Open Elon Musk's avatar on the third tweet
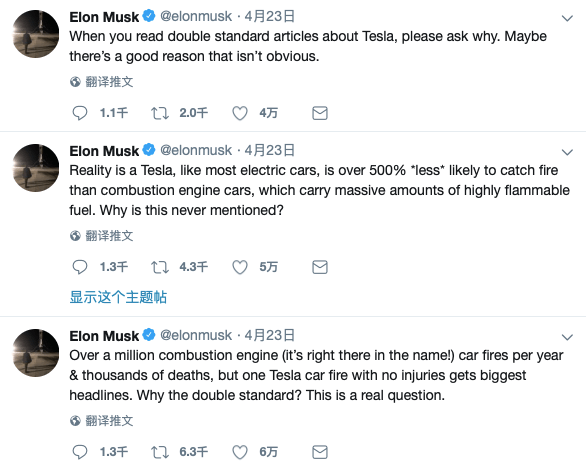The height and width of the screenshot is (473, 586). click(36, 353)
